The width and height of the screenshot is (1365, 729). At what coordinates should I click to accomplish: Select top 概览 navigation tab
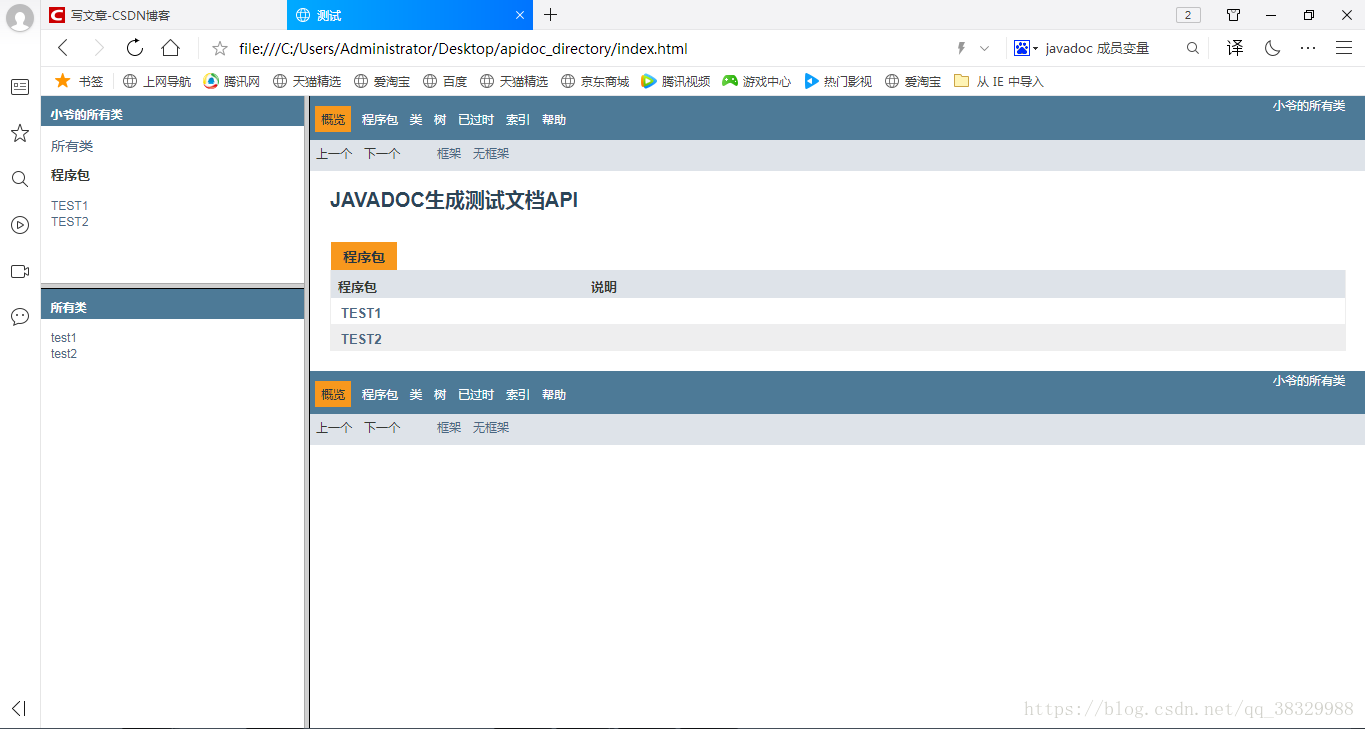tap(333, 119)
